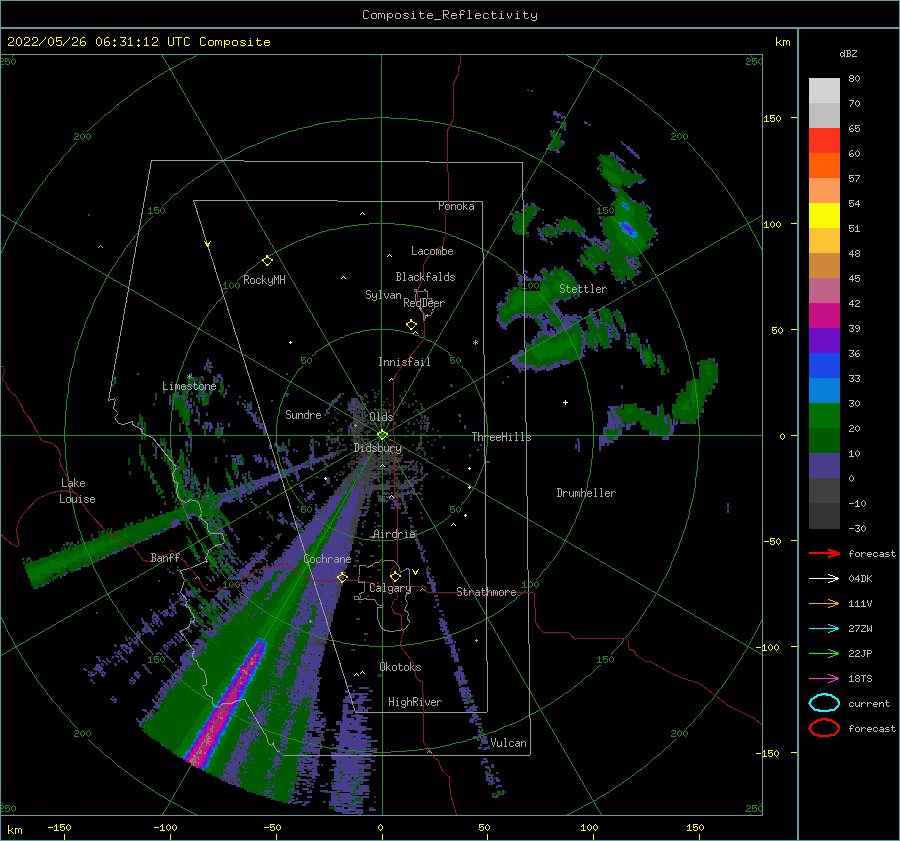Select the Sundre label
This screenshot has height=841, width=900.
click(303, 415)
